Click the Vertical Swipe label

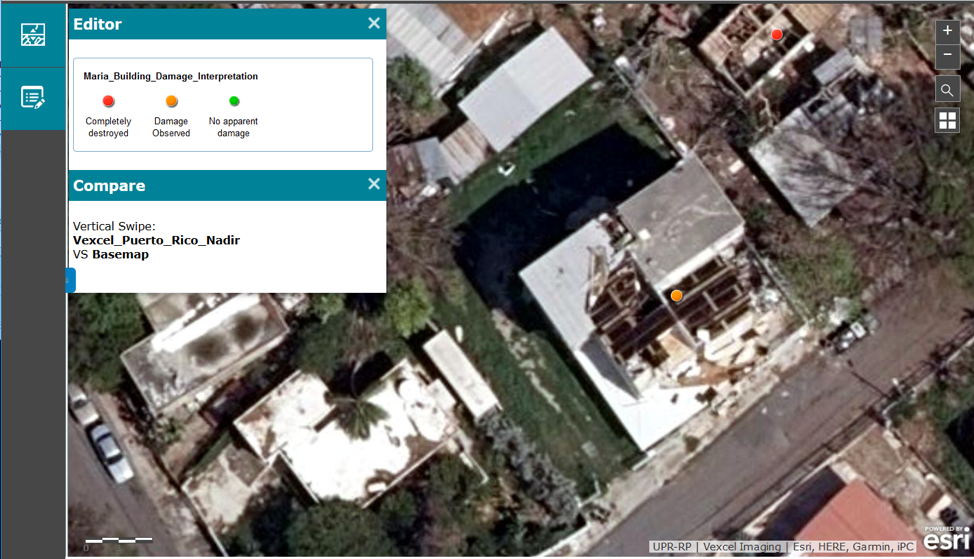tap(114, 226)
